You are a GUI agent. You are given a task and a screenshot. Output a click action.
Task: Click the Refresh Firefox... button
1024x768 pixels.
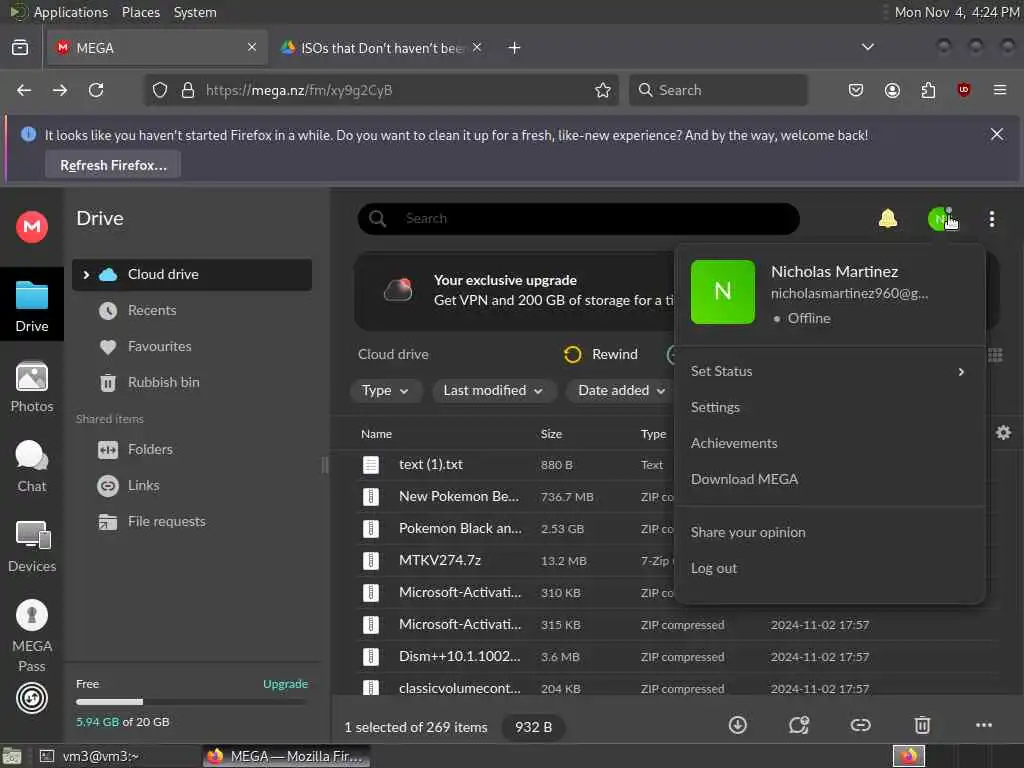click(x=113, y=165)
